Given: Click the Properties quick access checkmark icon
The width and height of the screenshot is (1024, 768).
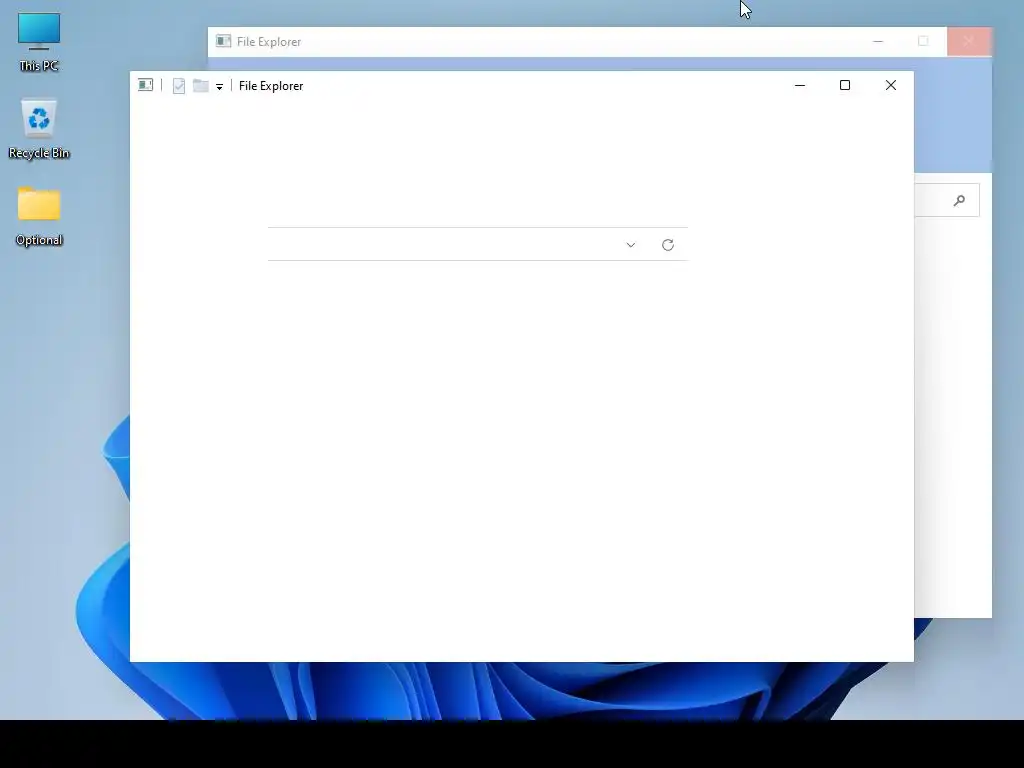Looking at the screenshot, I should (178, 86).
